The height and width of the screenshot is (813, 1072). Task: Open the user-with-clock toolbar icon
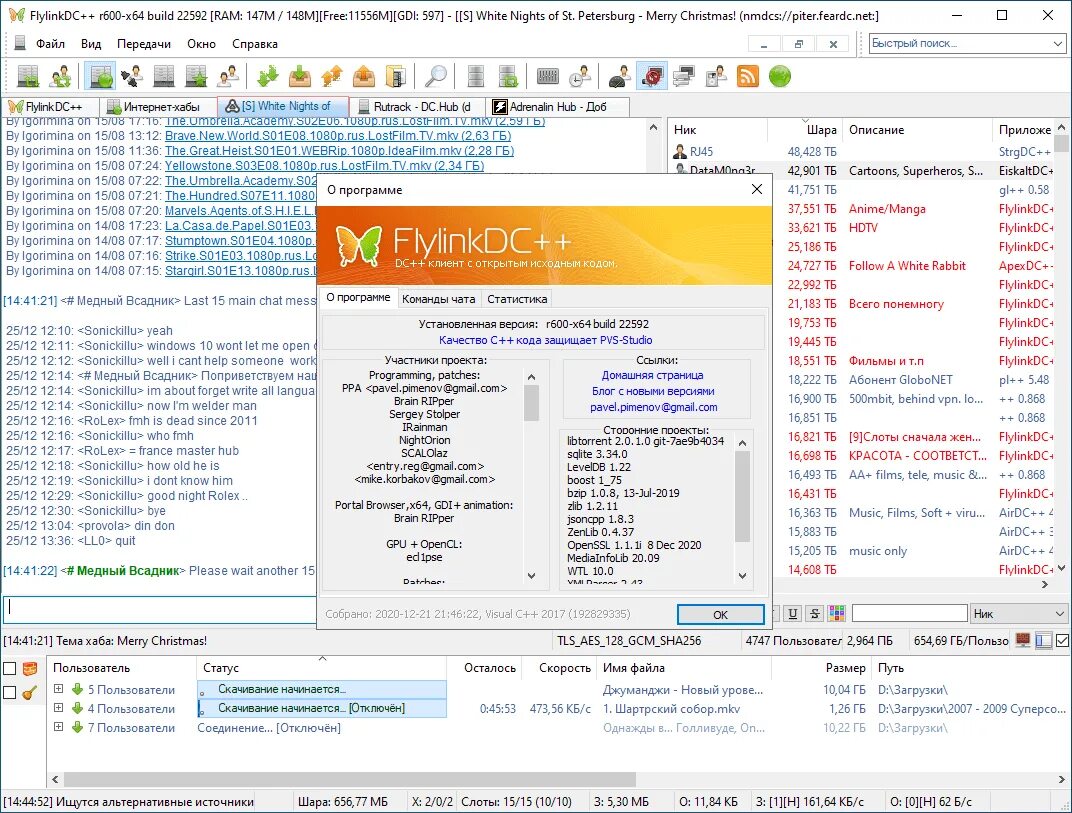pyautogui.click(x=580, y=76)
